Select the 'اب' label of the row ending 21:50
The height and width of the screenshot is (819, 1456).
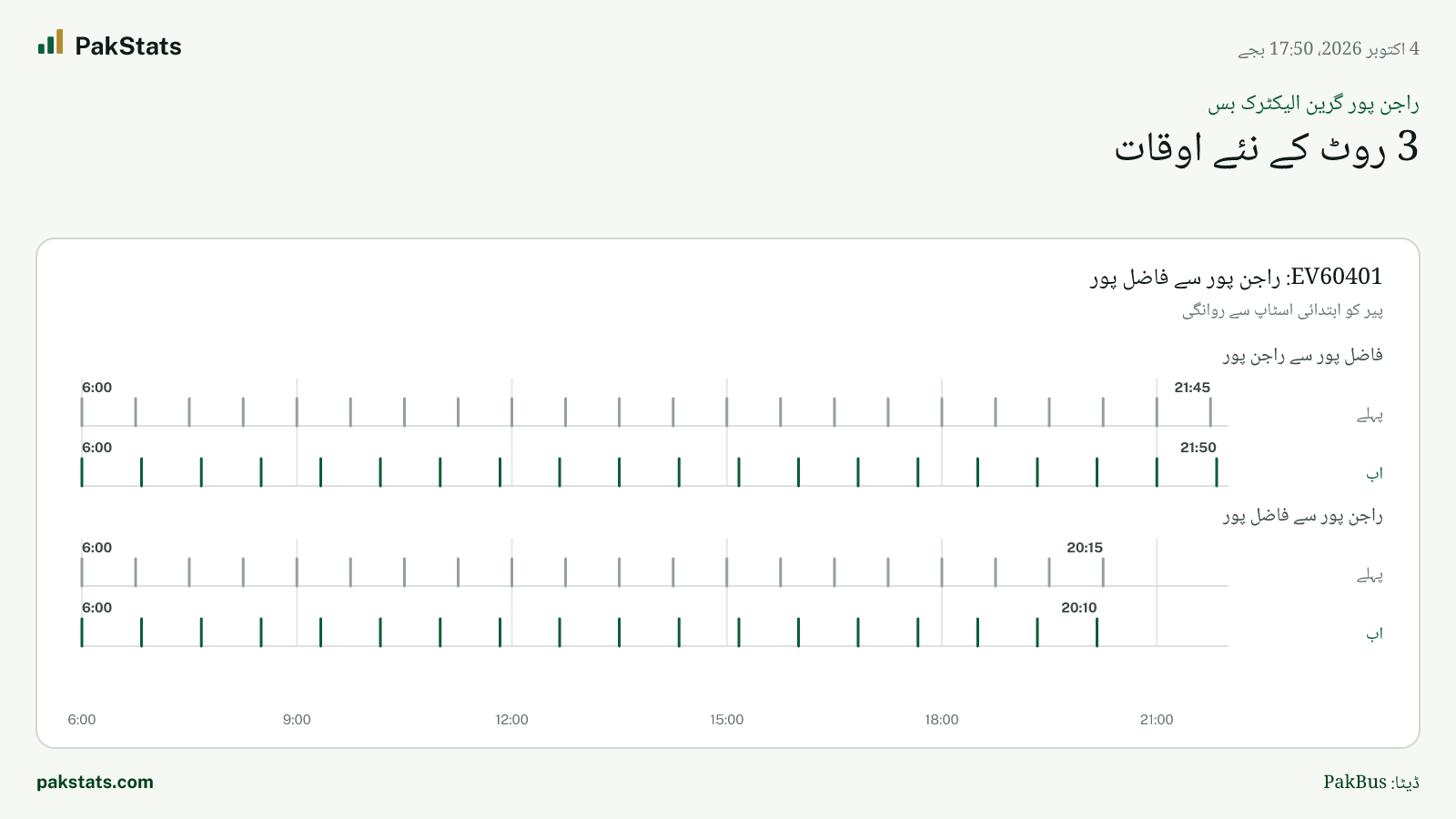(1374, 474)
